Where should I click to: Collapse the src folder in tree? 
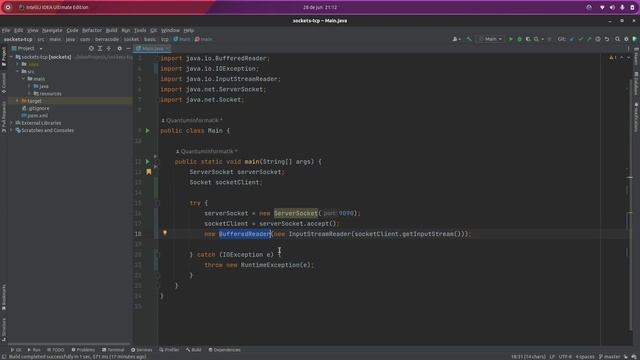(18, 71)
